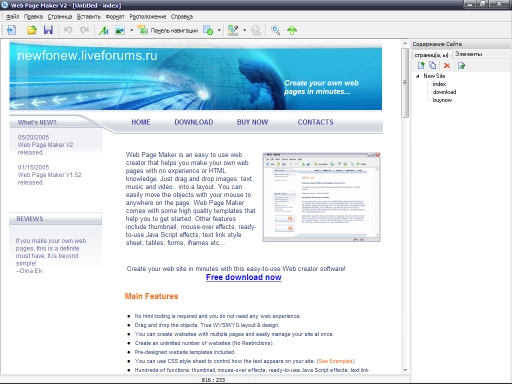
Task: Open dropdown arrow beside green-circle window icon
Action: [x=219, y=30]
